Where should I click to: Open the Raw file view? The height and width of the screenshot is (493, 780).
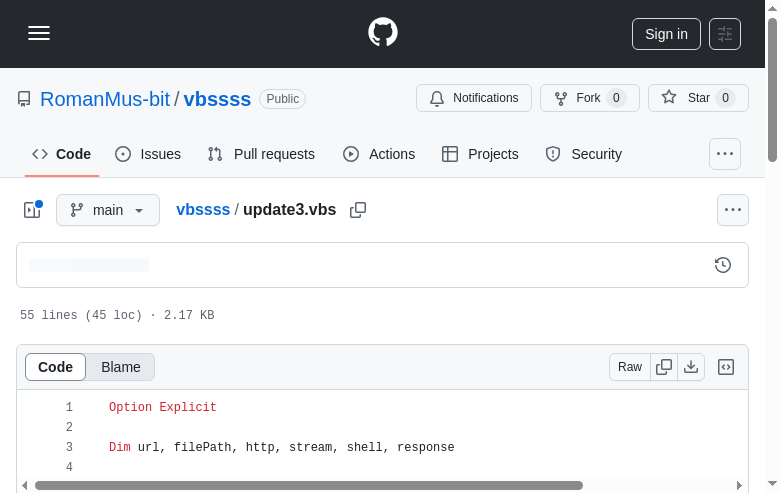(x=630, y=367)
